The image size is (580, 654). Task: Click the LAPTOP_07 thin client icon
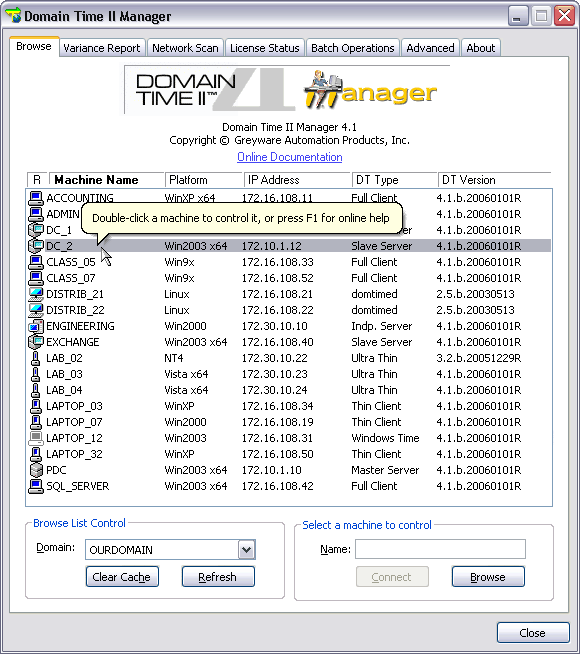[36, 422]
